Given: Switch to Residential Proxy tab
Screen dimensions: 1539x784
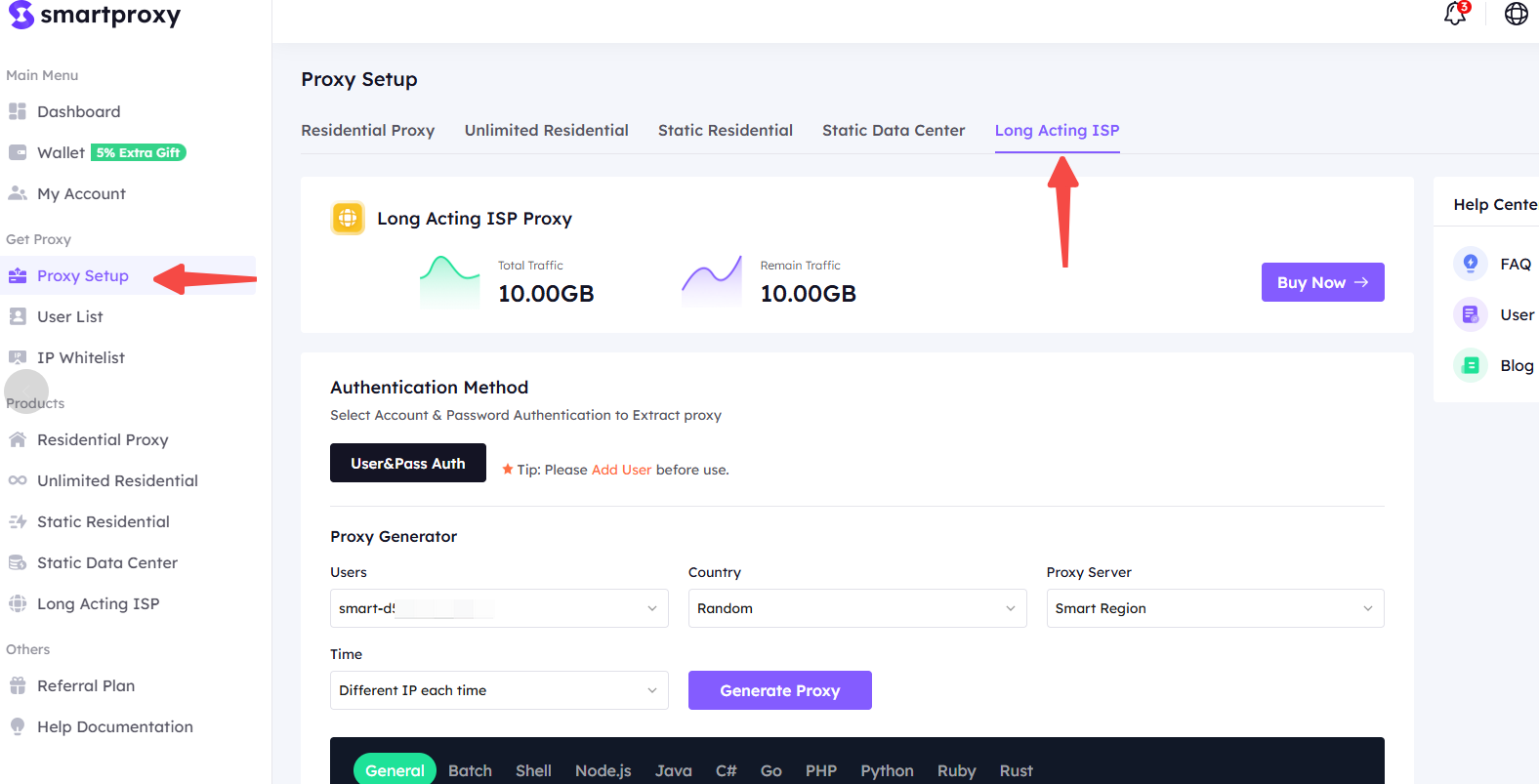Looking at the screenshot, I should tap(367, 130).
